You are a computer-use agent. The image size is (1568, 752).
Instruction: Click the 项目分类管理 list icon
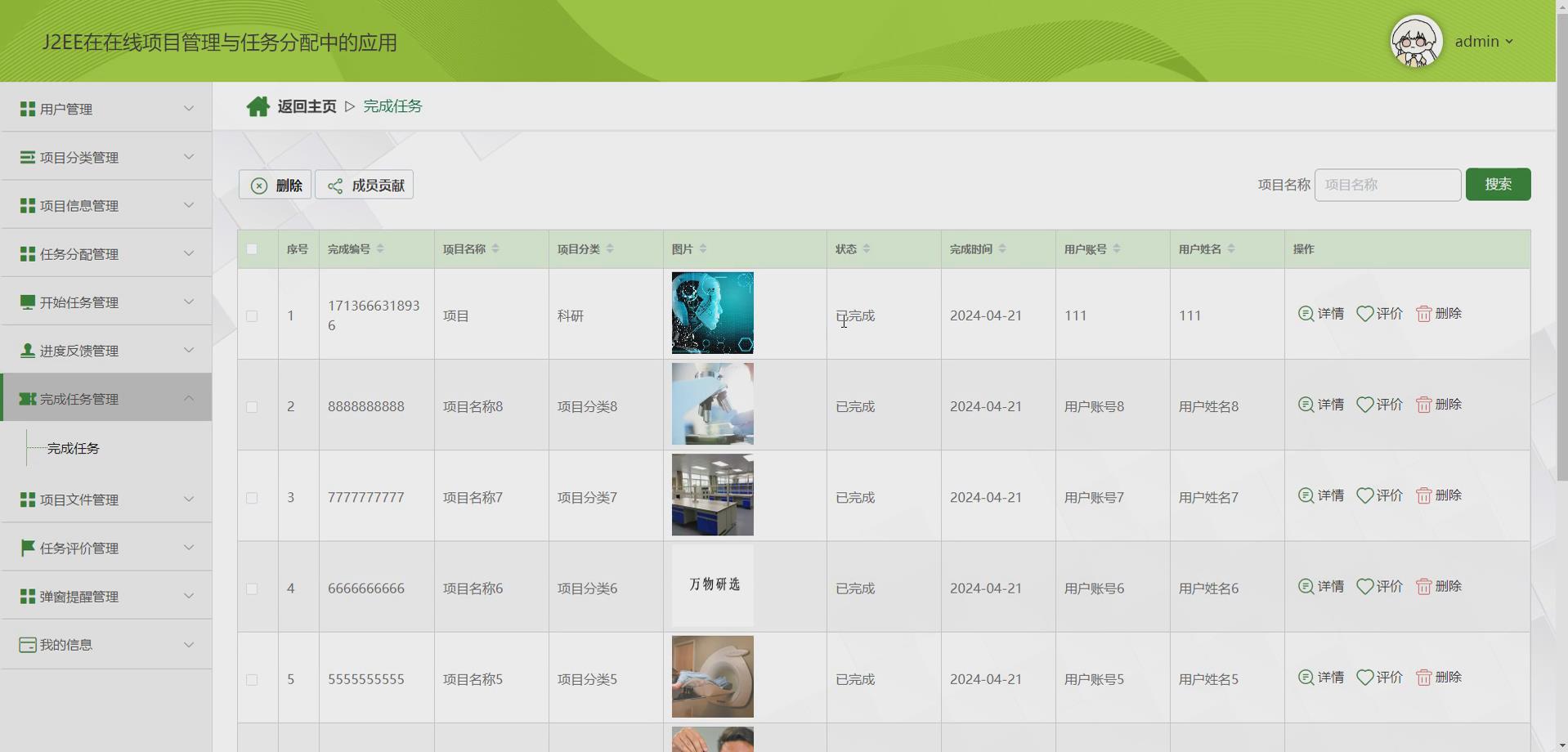pos(28,157)
